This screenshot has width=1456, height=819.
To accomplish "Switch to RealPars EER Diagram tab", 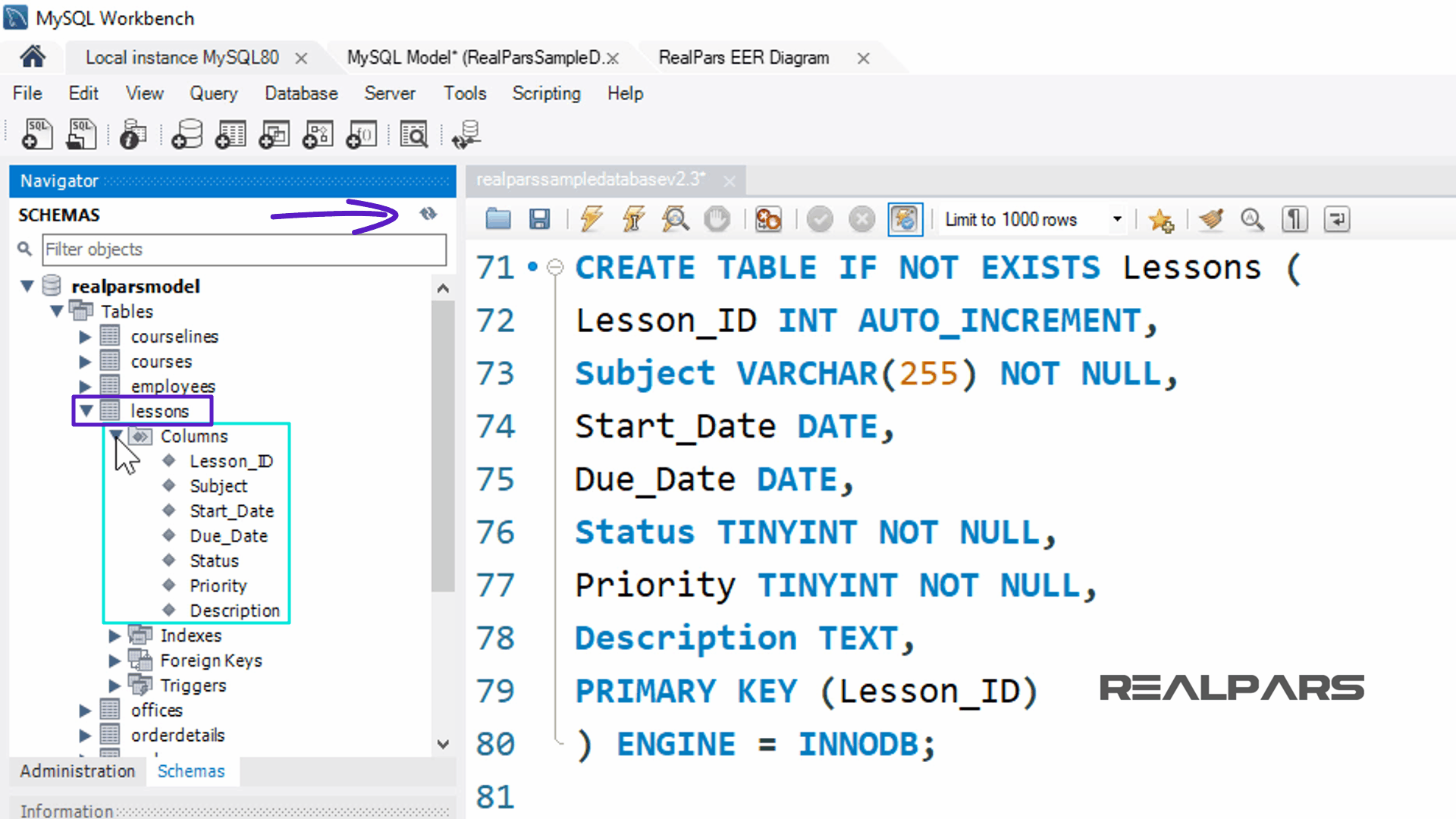I will 744,58.
